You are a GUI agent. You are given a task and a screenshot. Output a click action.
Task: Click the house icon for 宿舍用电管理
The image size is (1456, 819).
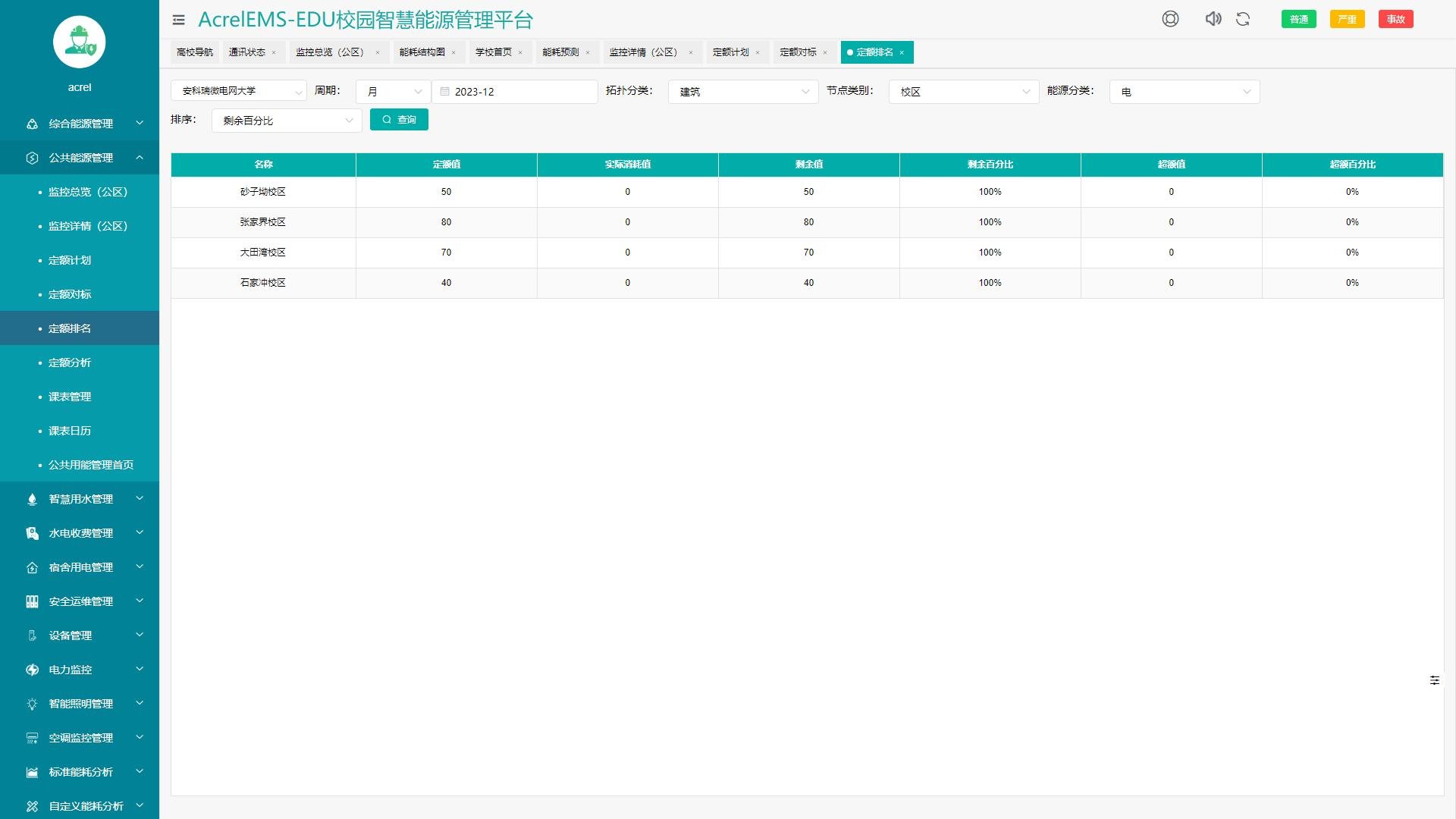point(31,566)
